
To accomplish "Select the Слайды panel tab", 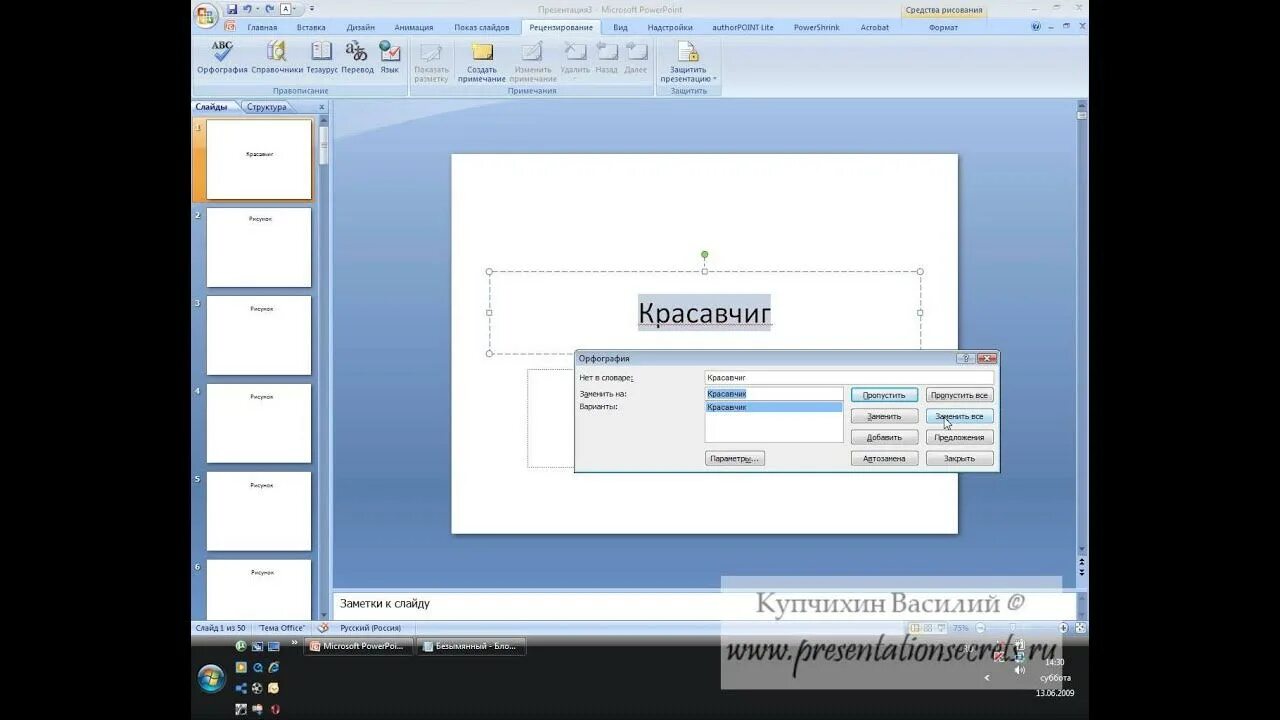I will 212,107.
